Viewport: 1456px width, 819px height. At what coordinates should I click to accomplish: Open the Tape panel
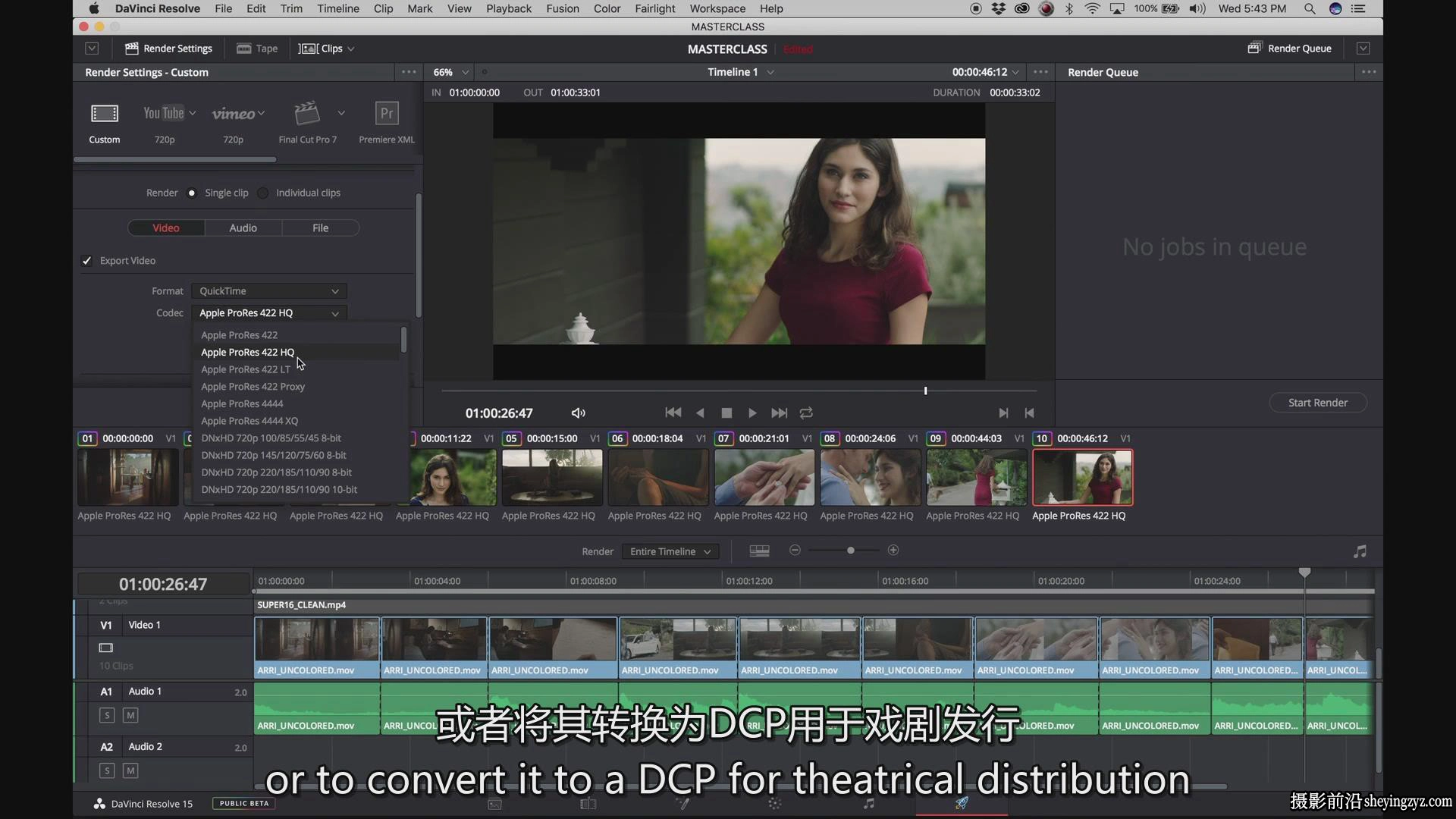tap(257, 49)
